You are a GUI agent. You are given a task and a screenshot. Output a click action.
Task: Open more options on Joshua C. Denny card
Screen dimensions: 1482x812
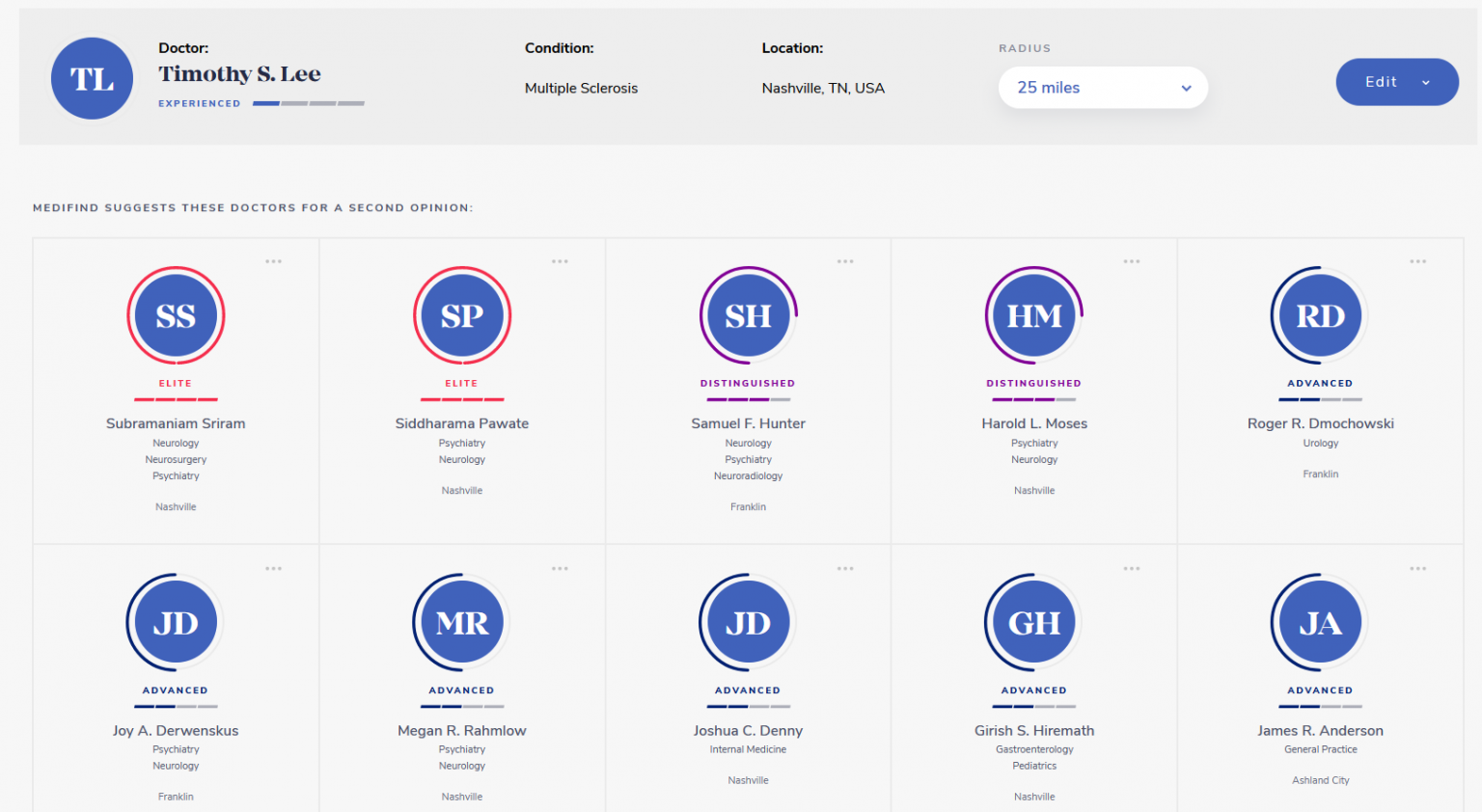[x=845, y=569]
